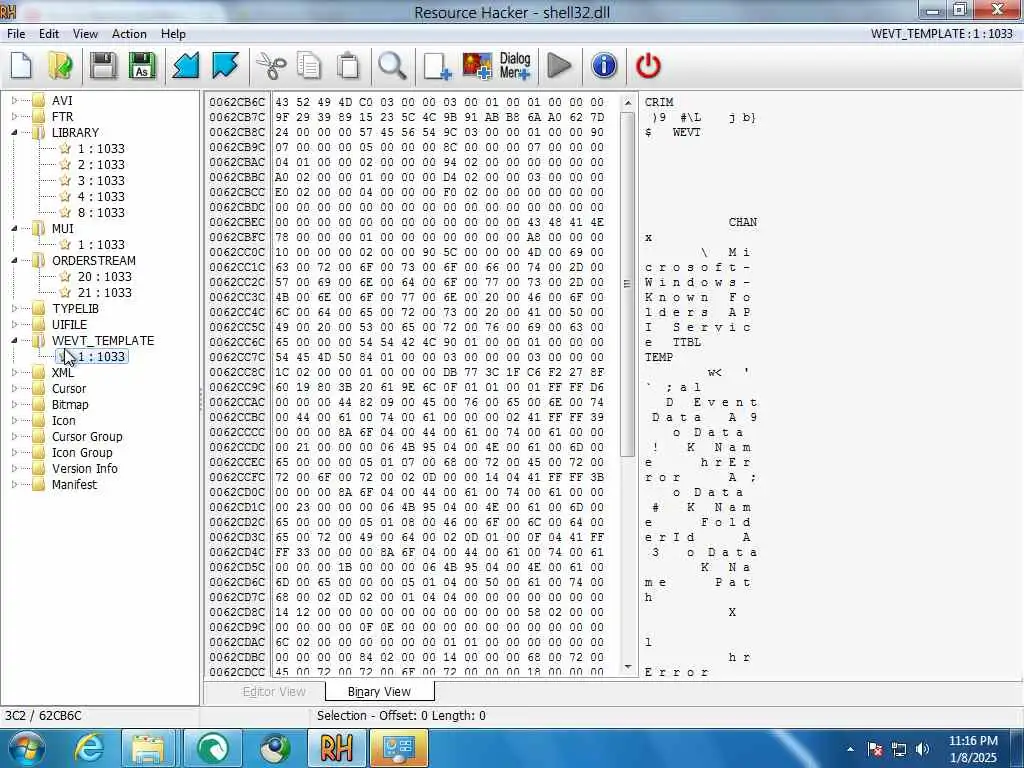Screen dimensions: 1024x768
Task: Open the Action menu
Action: (x=129, y=34)
